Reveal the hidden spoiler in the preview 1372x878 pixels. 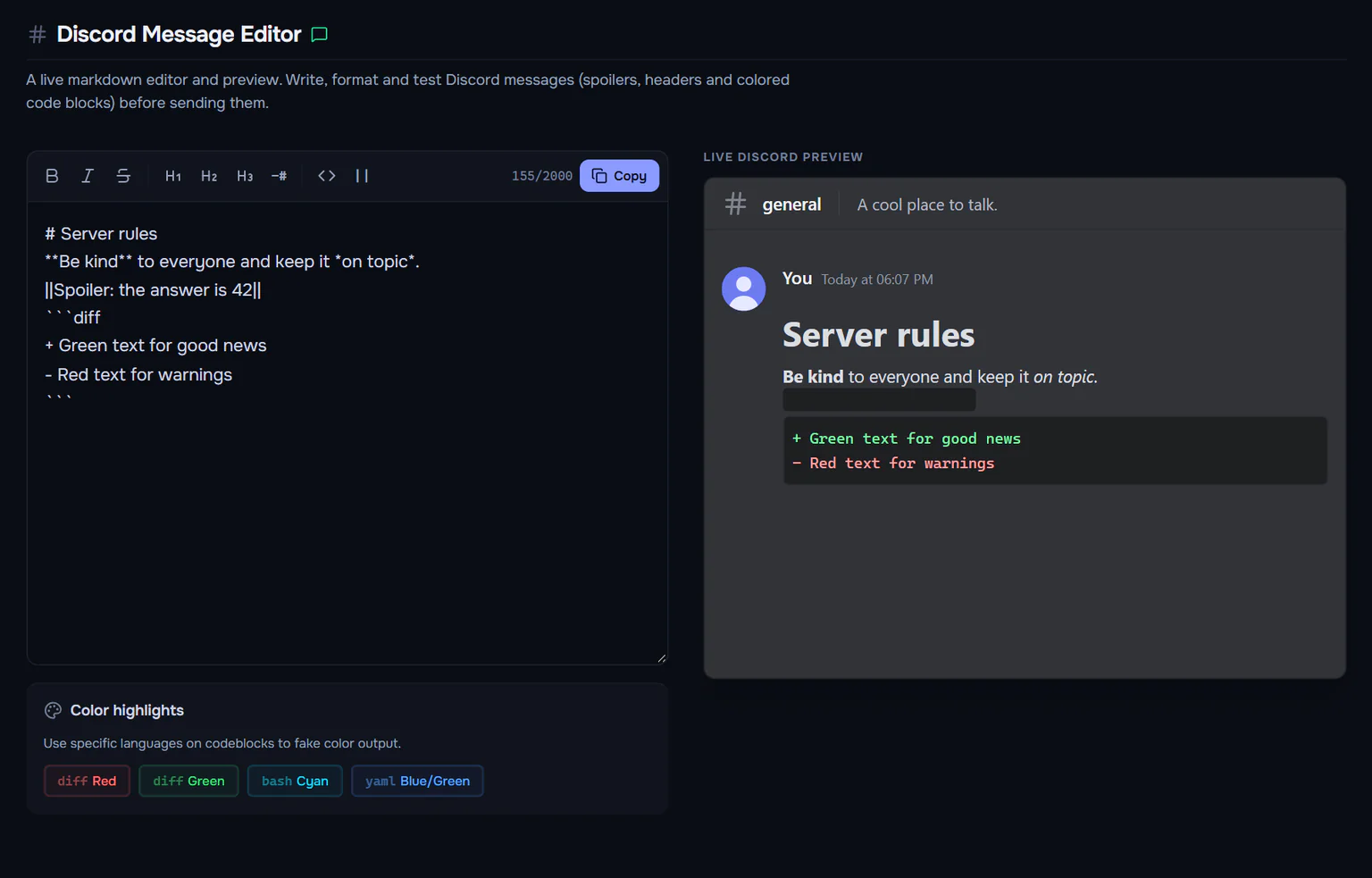(x=879, y=399)
